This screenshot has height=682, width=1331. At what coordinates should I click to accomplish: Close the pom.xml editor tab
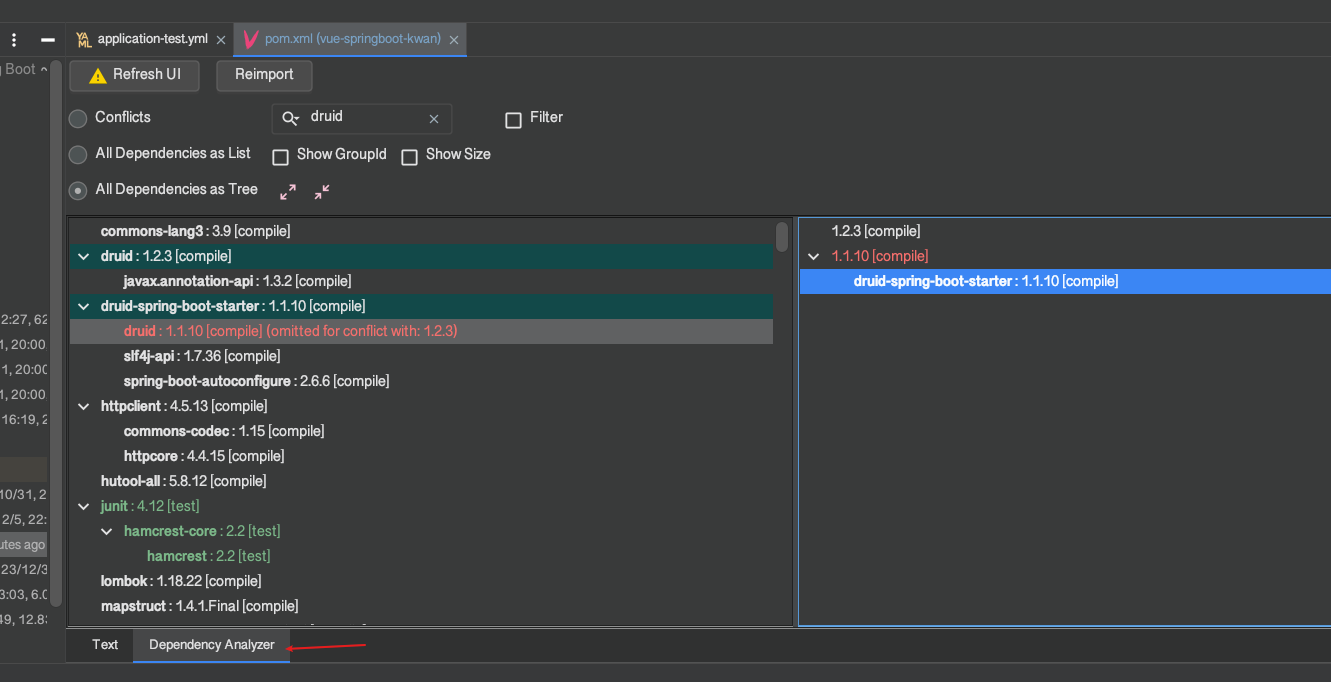click(x=454, y=40)
